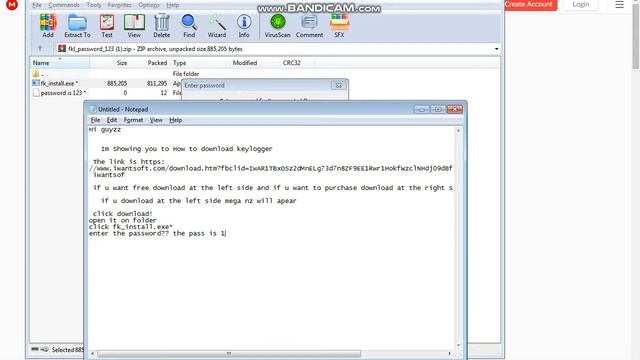
Task: Click the 'open it on folder' line
Action: point(122,220)
